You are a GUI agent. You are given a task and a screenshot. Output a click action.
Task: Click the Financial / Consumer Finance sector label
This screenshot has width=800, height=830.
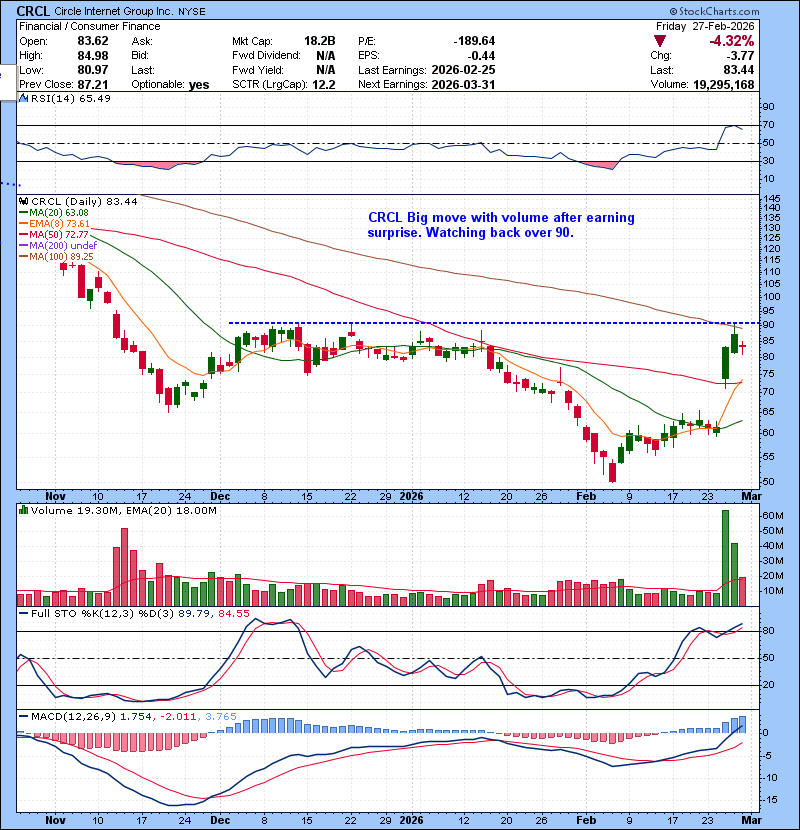[89, 26]
